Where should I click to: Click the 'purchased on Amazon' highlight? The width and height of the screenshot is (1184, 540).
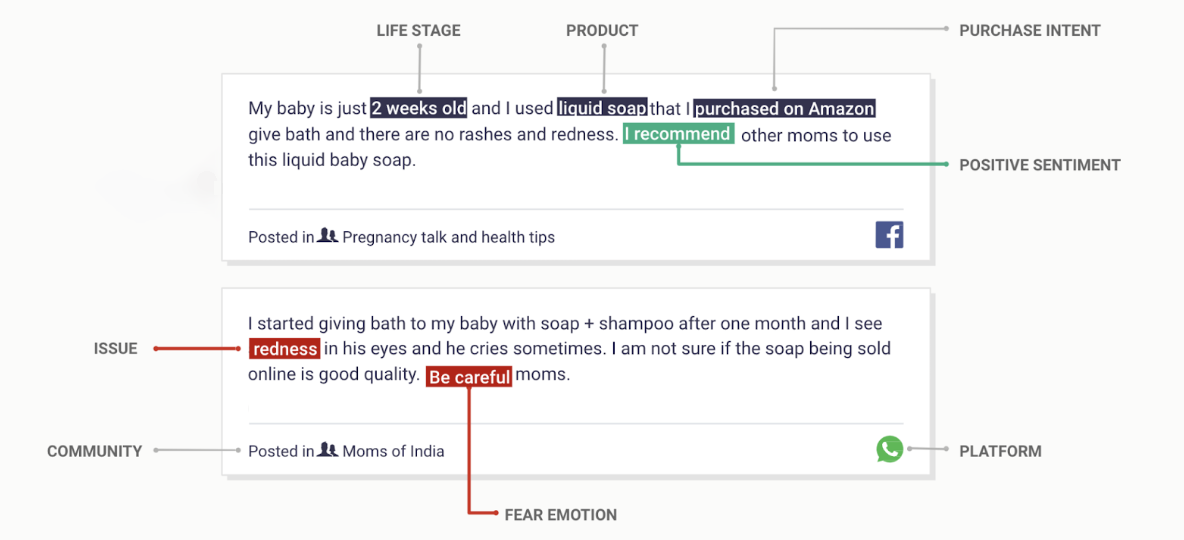[x=785, y=109]
